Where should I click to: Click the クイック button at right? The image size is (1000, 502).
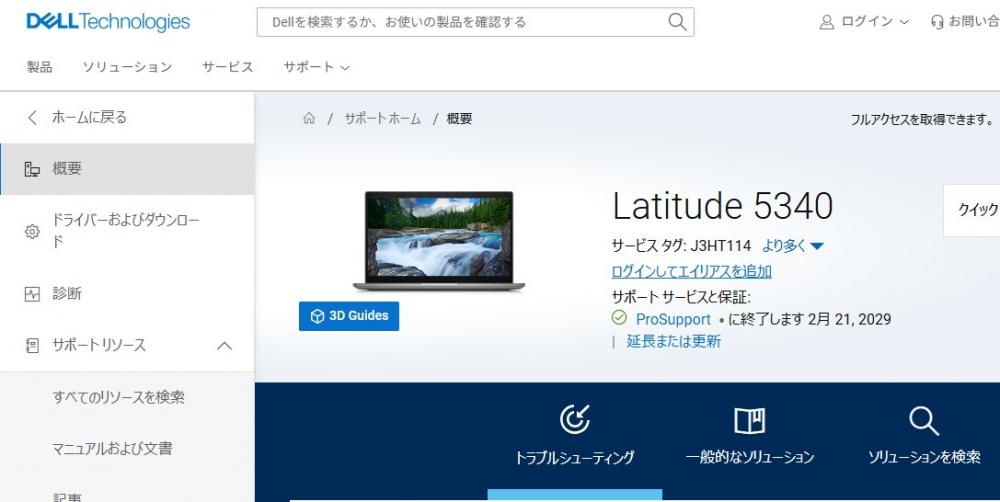[x=972, y=210]
